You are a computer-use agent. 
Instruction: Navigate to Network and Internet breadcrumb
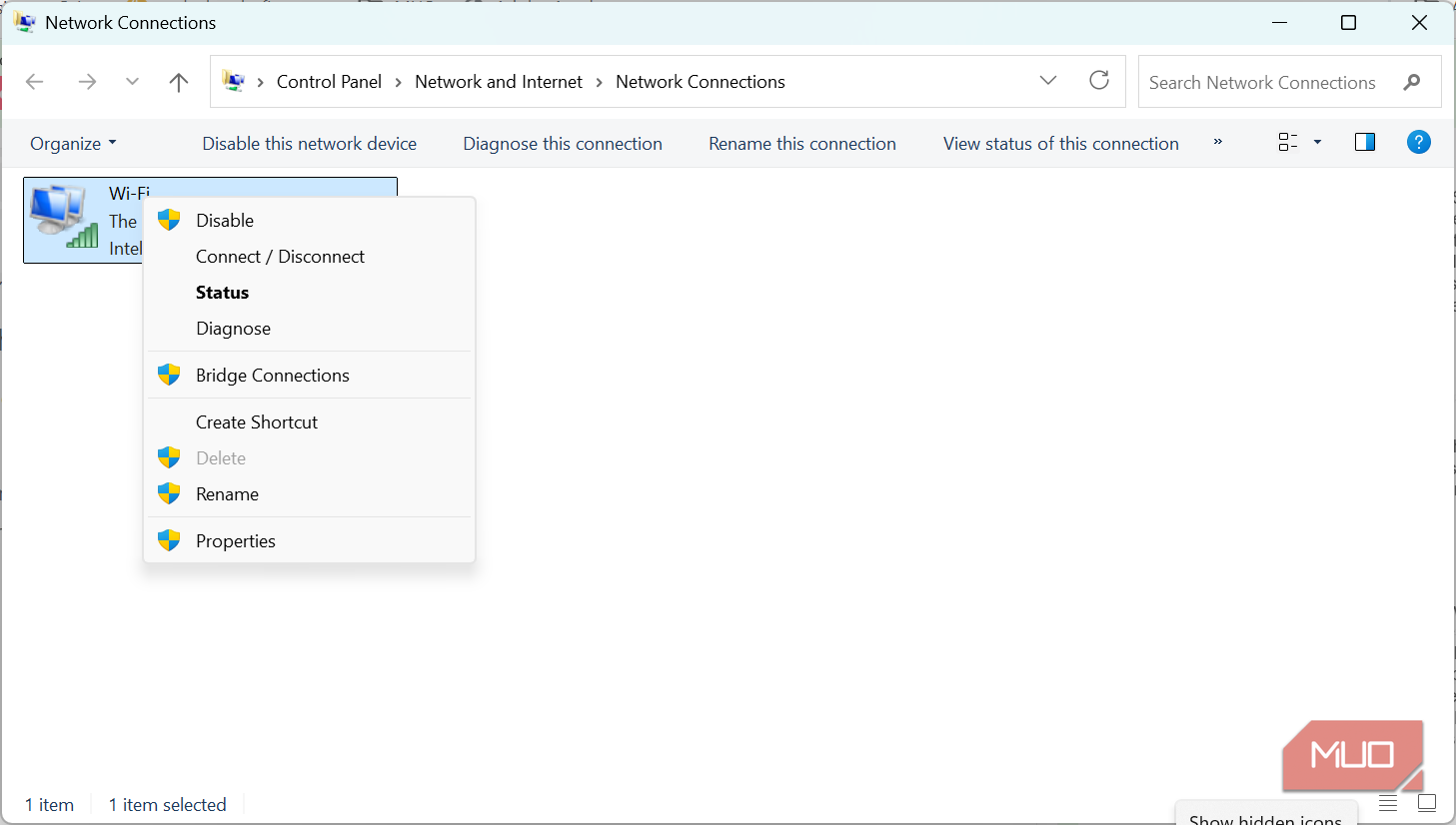coord(499,82)
